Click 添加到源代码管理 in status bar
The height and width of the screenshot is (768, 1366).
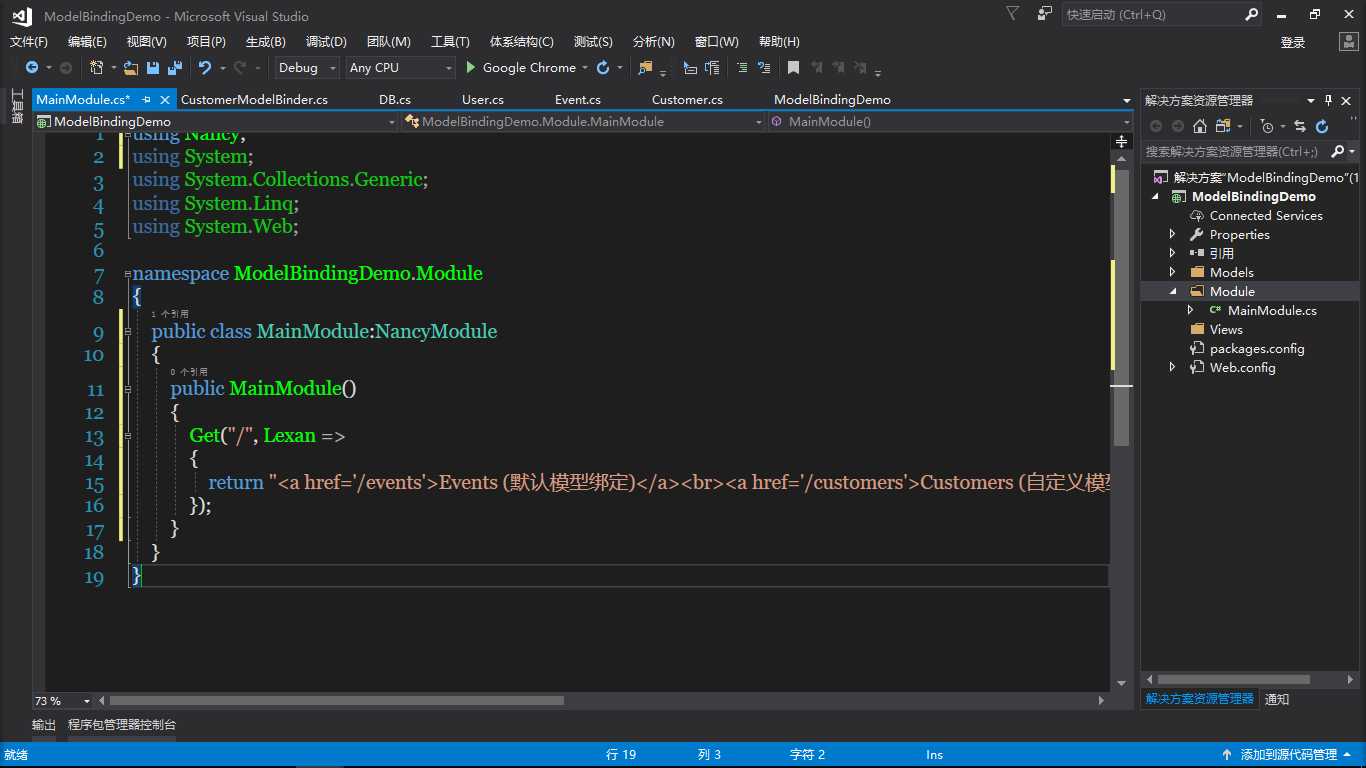(1288, 755)
